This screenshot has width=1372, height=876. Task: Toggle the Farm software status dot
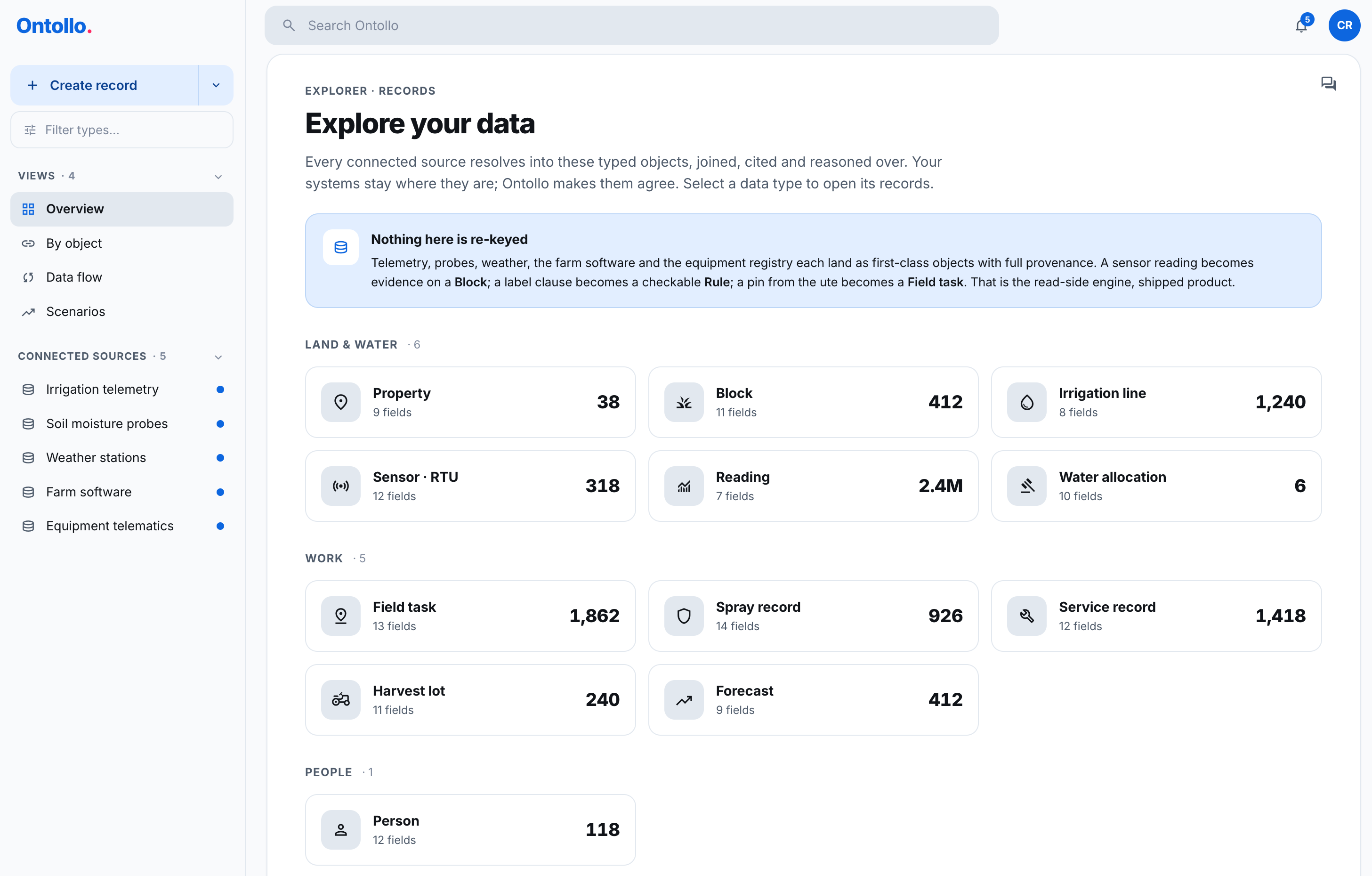click(x=220, y=492)
